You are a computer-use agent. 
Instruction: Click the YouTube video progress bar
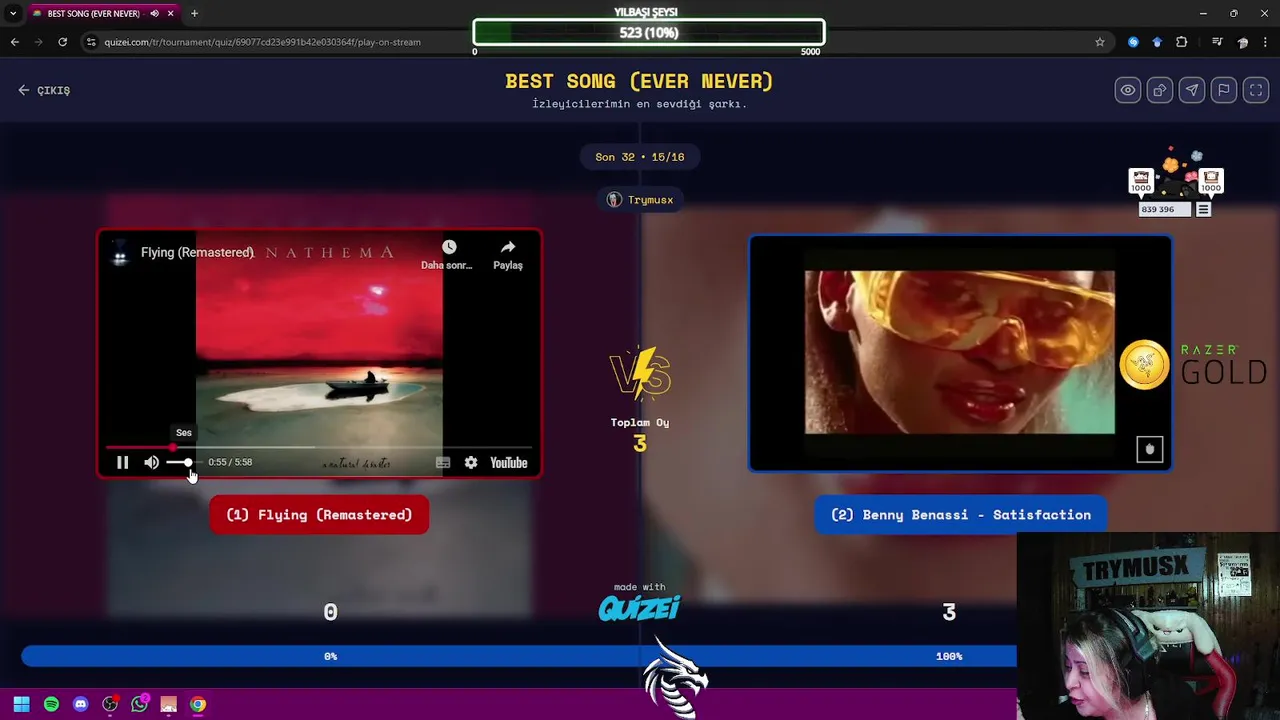(x=319, y=447)
